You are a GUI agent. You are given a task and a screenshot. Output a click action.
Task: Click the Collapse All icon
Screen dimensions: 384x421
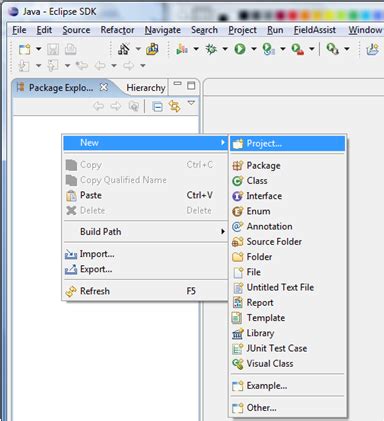(157, 107)
